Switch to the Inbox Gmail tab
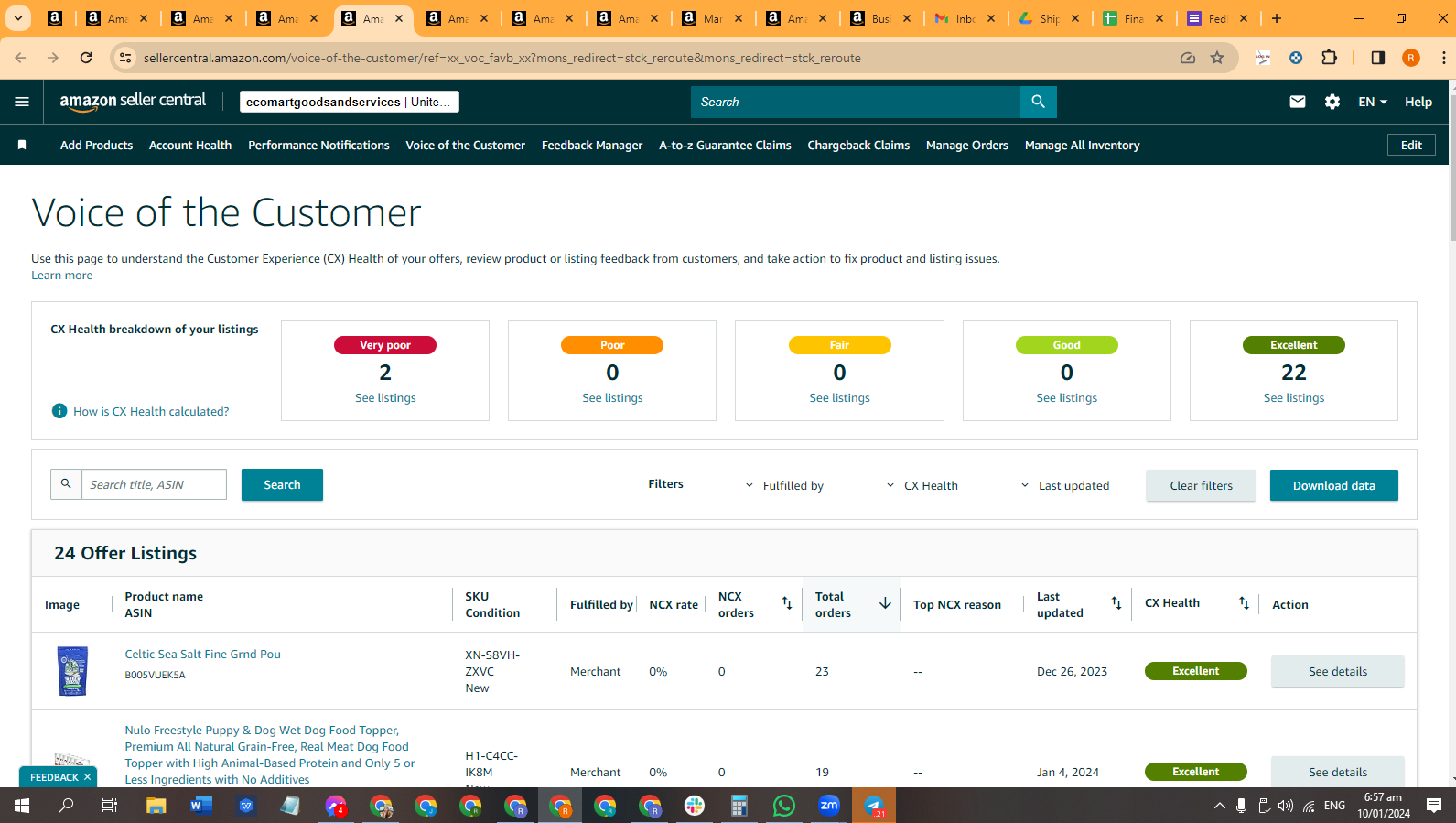This screenshot has height=823, width=1456. (x=965, y=18)
